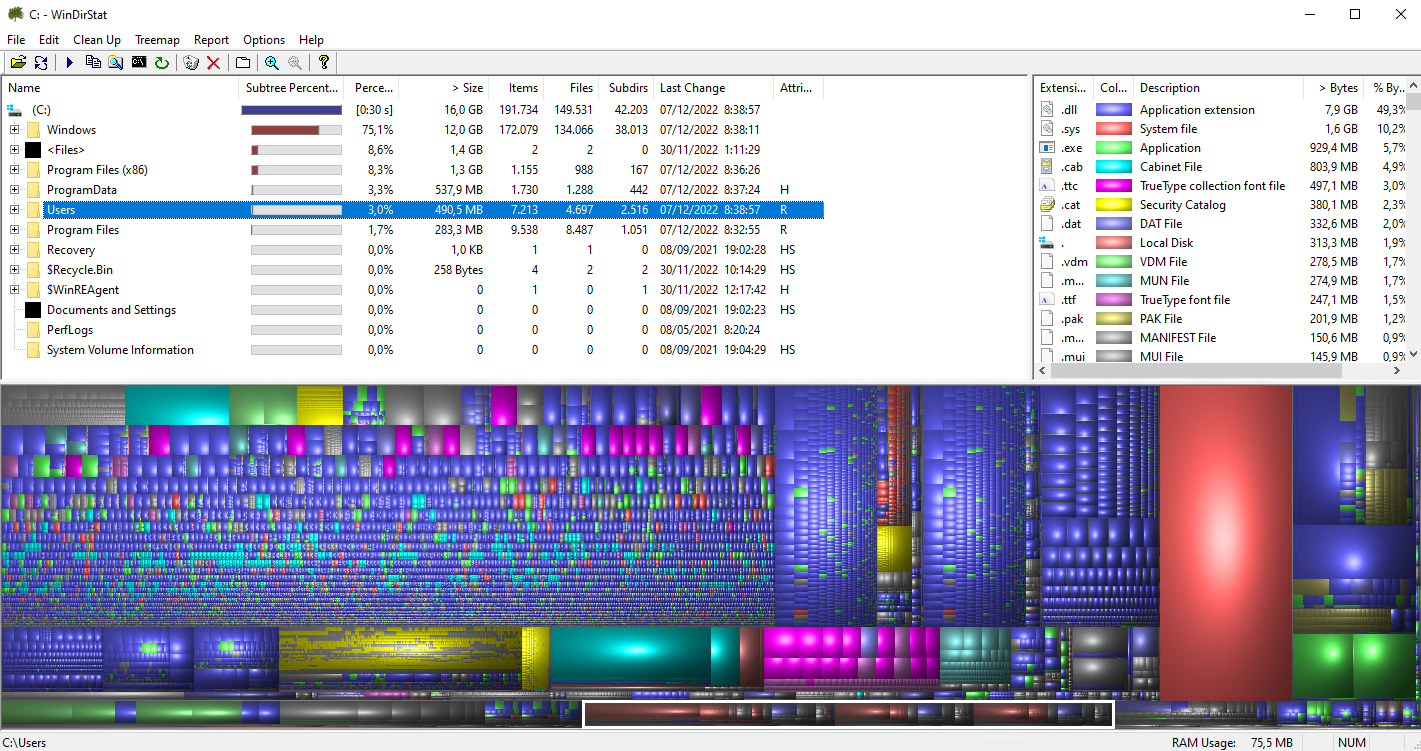
Task: Click the .ttc font file icon
Action: pos(1047,186)
